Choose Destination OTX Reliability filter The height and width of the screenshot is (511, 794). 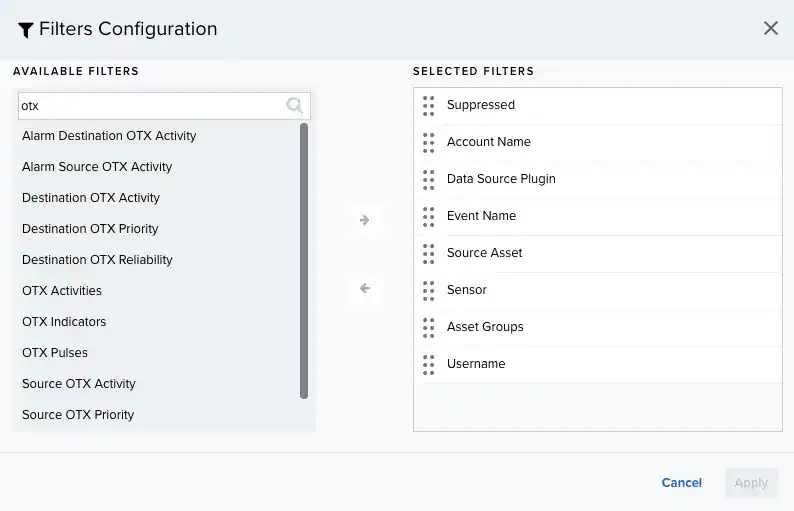[x=97, y=260]
